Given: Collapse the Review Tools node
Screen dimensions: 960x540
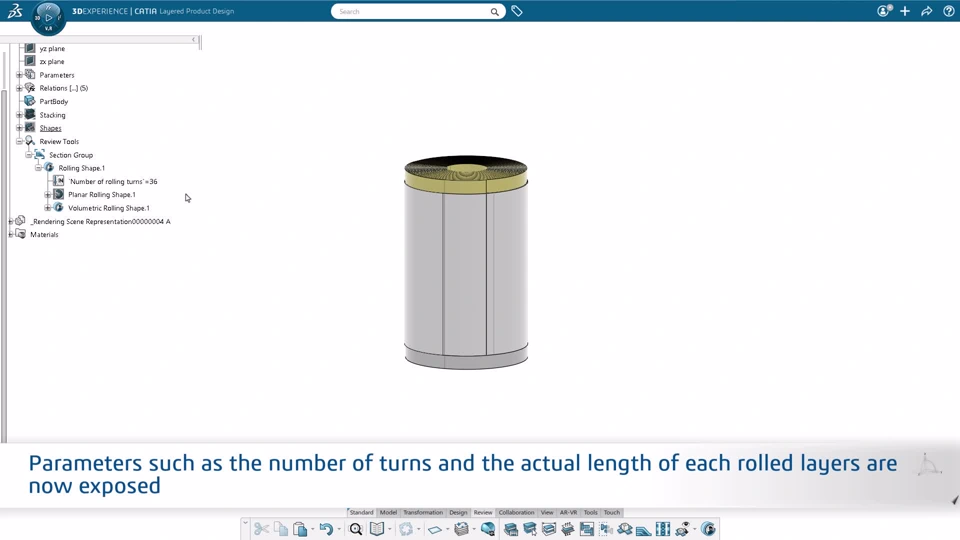Looking at the screenshot, I should 20,141.
